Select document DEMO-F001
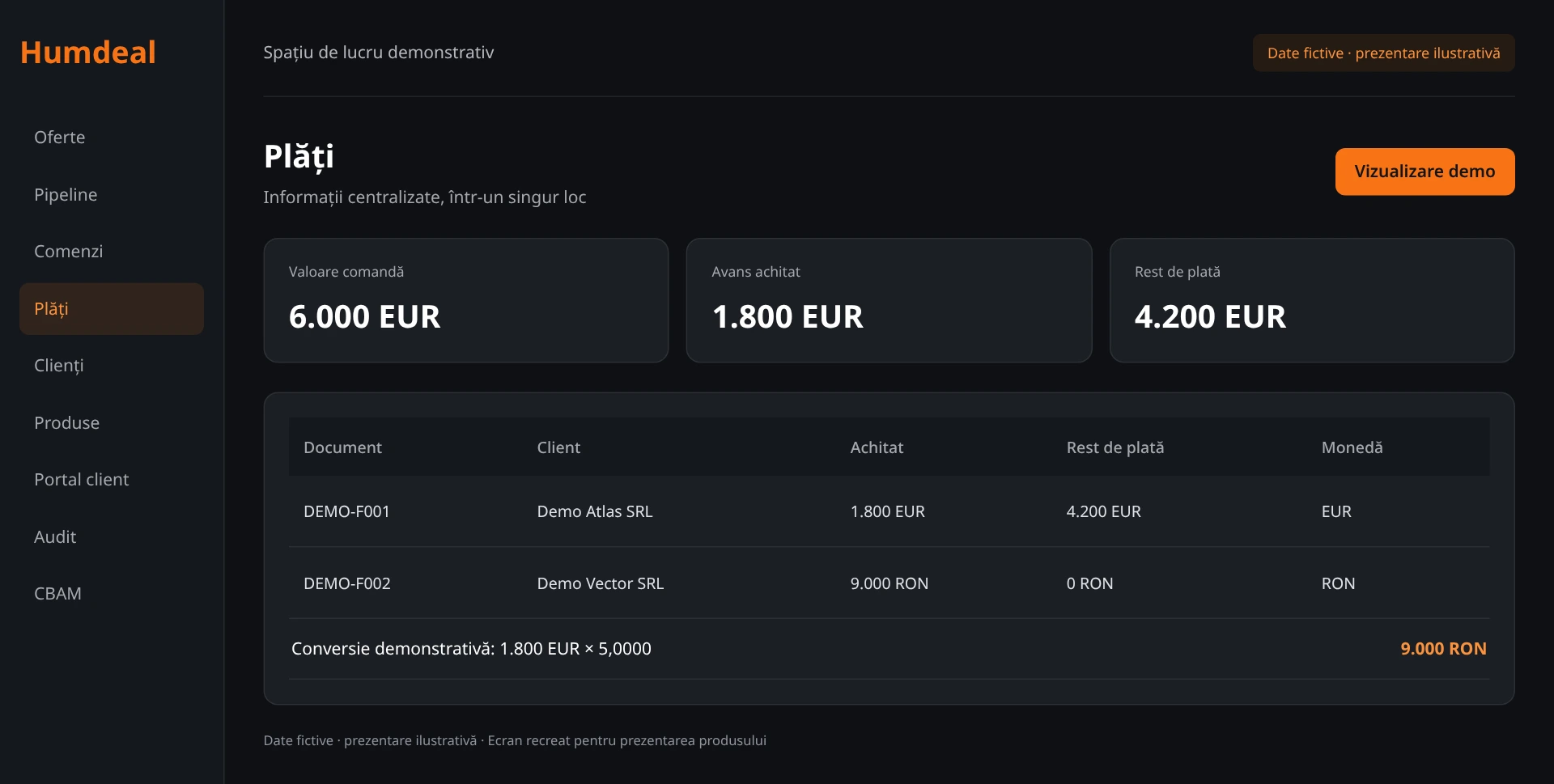 coord(346,511)
